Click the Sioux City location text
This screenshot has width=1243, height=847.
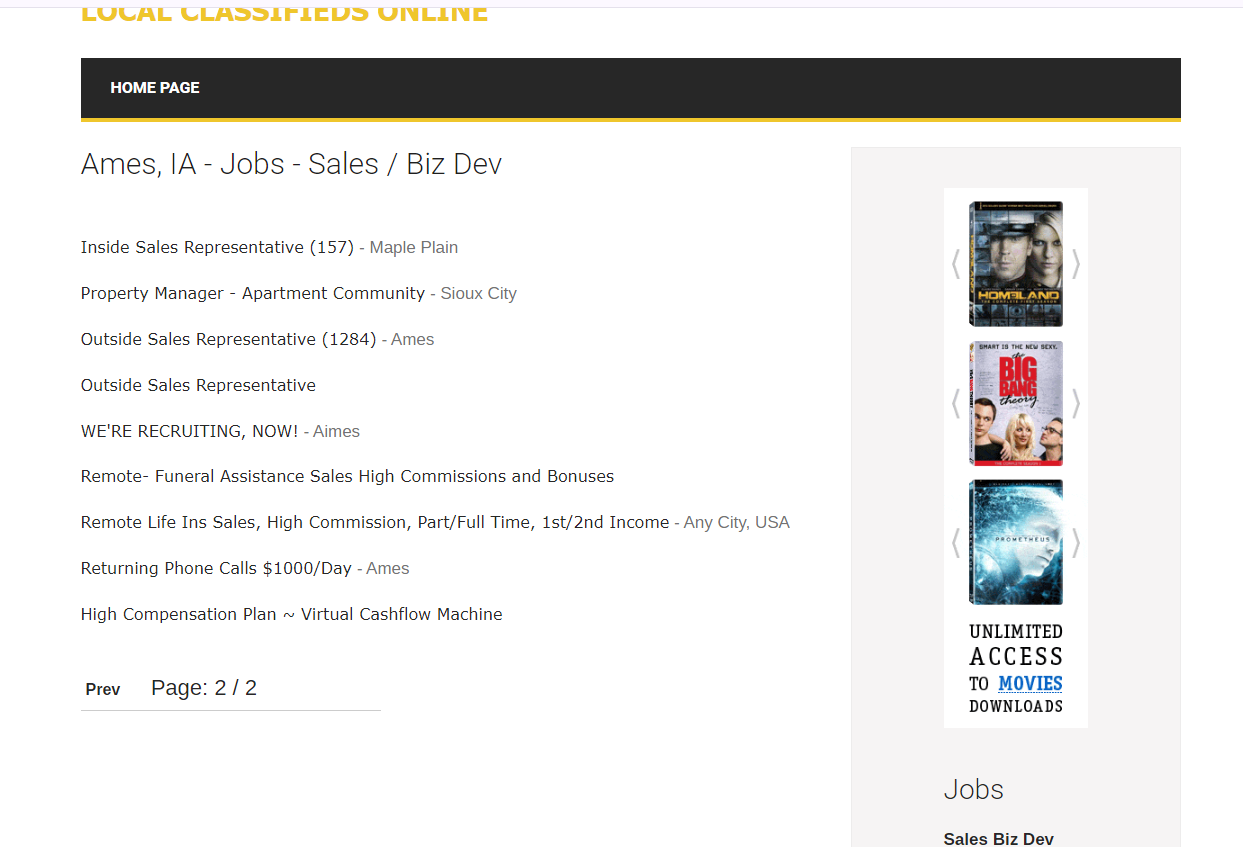point(478,293)
